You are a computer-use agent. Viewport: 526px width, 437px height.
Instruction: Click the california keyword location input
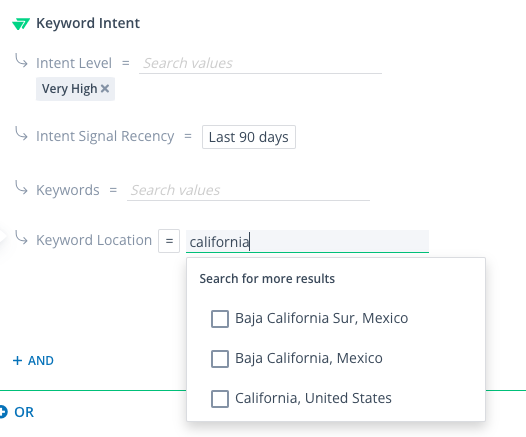(307, 241)
